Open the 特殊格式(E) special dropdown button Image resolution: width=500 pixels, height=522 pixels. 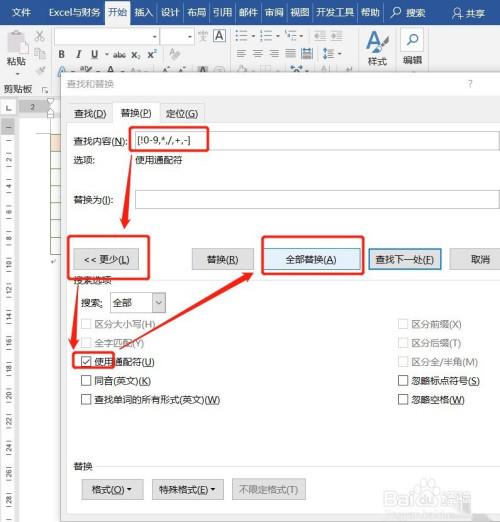(x=188, y=489)
